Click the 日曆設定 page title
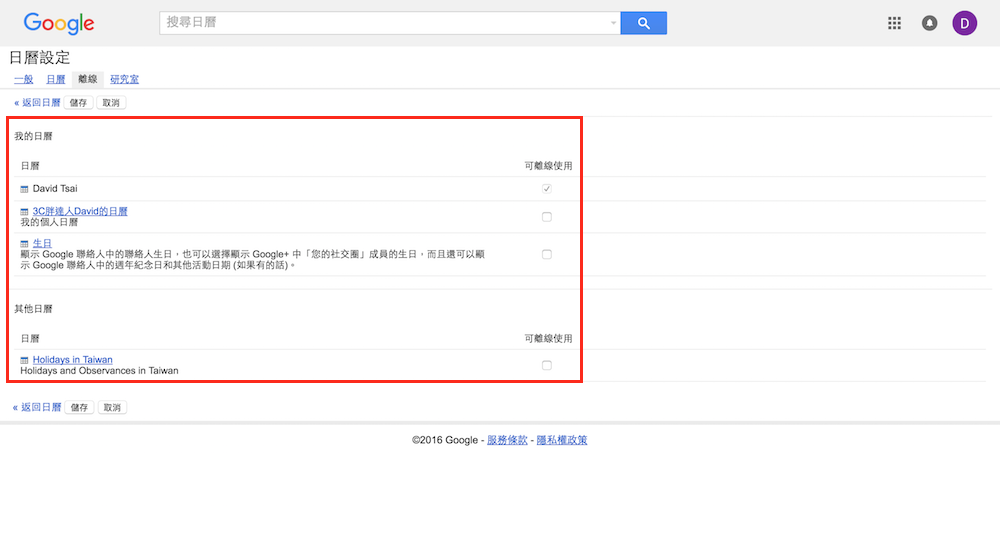Image resolution: width=1000 pixels, height=549 pixels. pos(40,57)
